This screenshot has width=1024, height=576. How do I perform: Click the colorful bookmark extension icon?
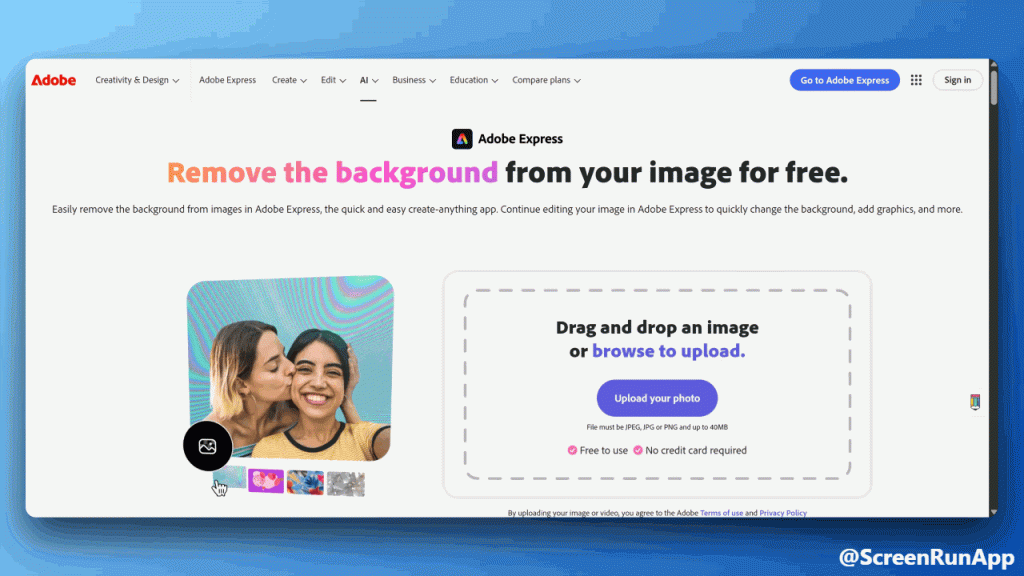click(x=975, y=402)
